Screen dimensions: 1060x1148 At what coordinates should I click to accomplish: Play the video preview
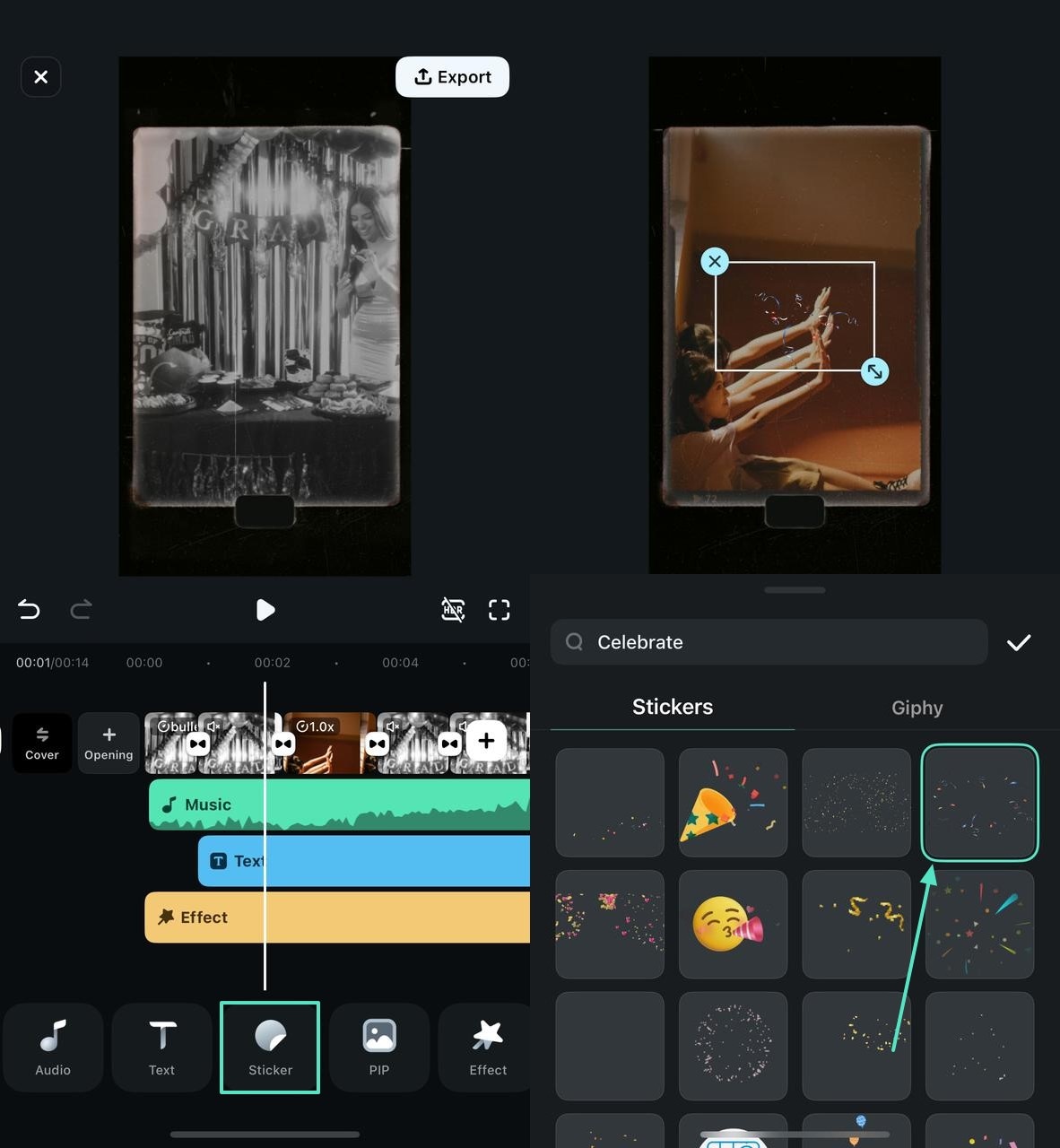(x=265, y=610)
